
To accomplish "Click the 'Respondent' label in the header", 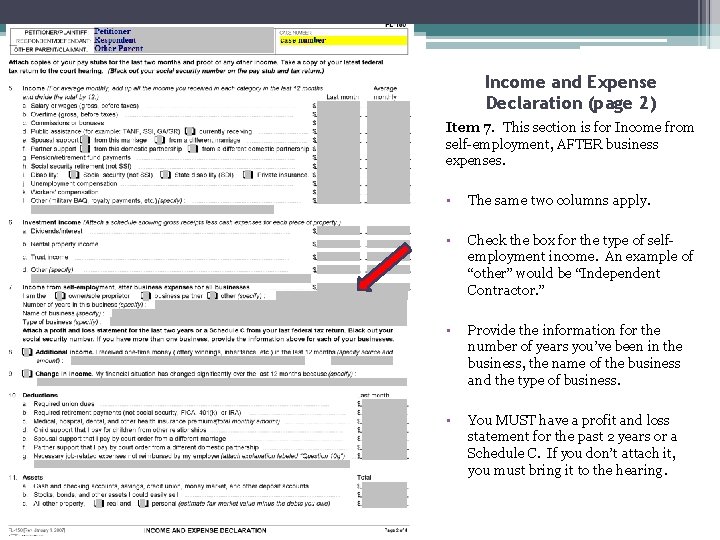I will click(x=115, y=40).
